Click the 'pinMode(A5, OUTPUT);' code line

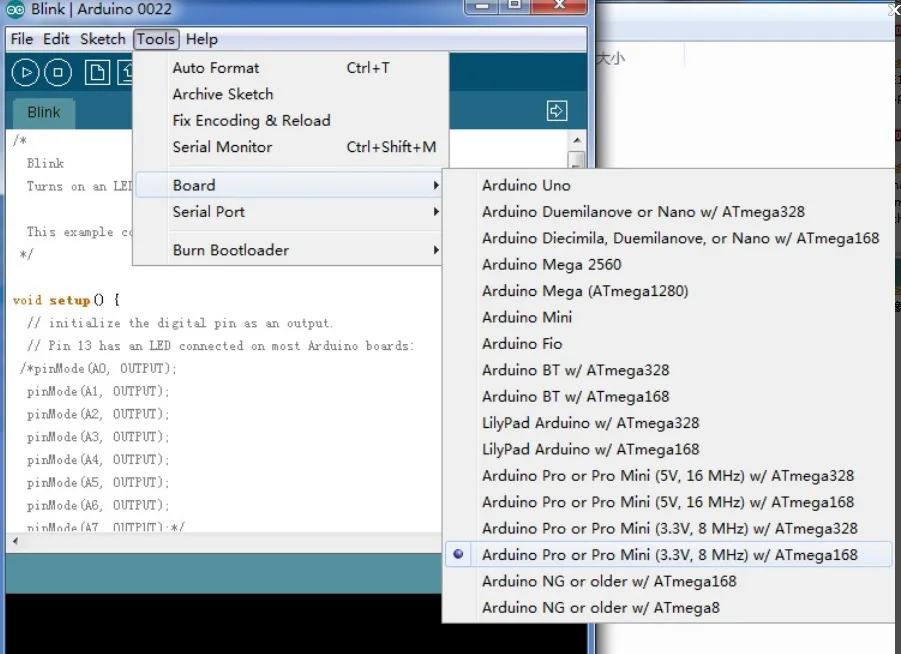pyautogui.click(x=98, y=483)
